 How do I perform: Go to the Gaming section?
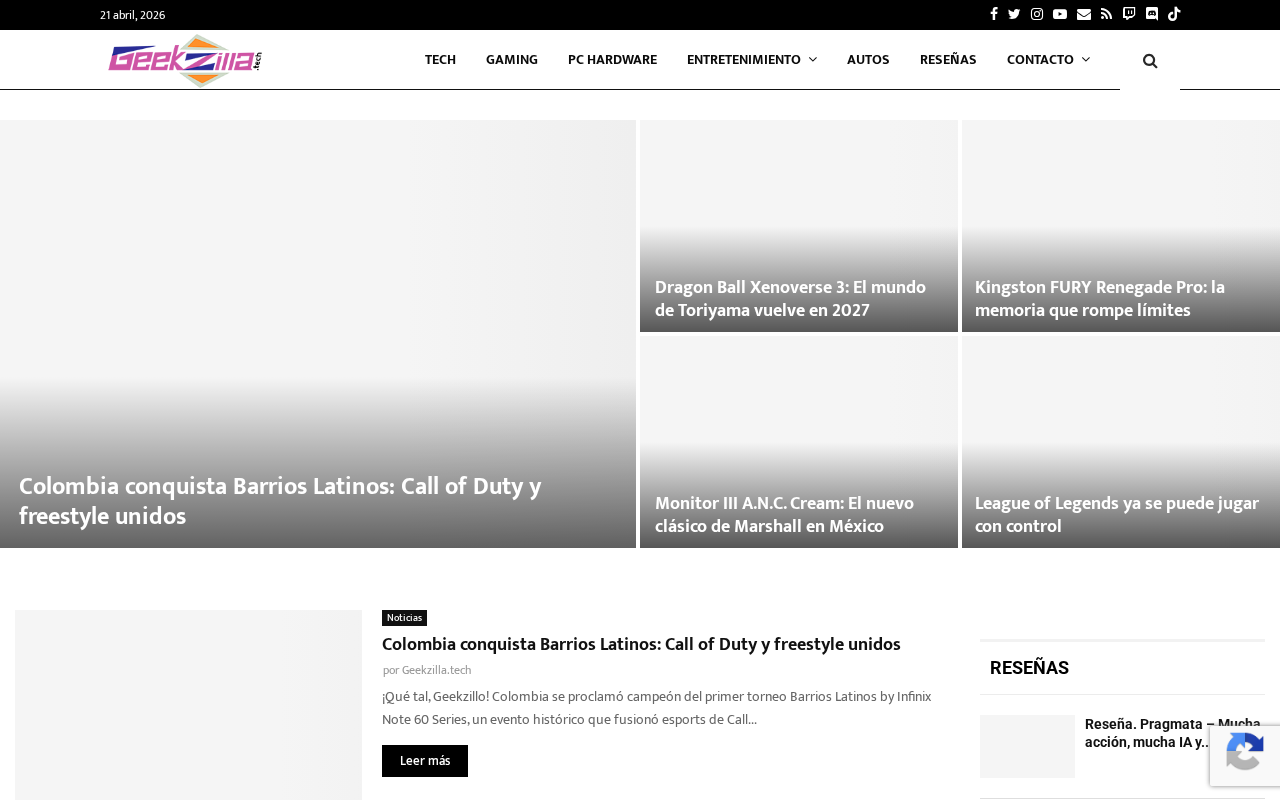[512, 60]
